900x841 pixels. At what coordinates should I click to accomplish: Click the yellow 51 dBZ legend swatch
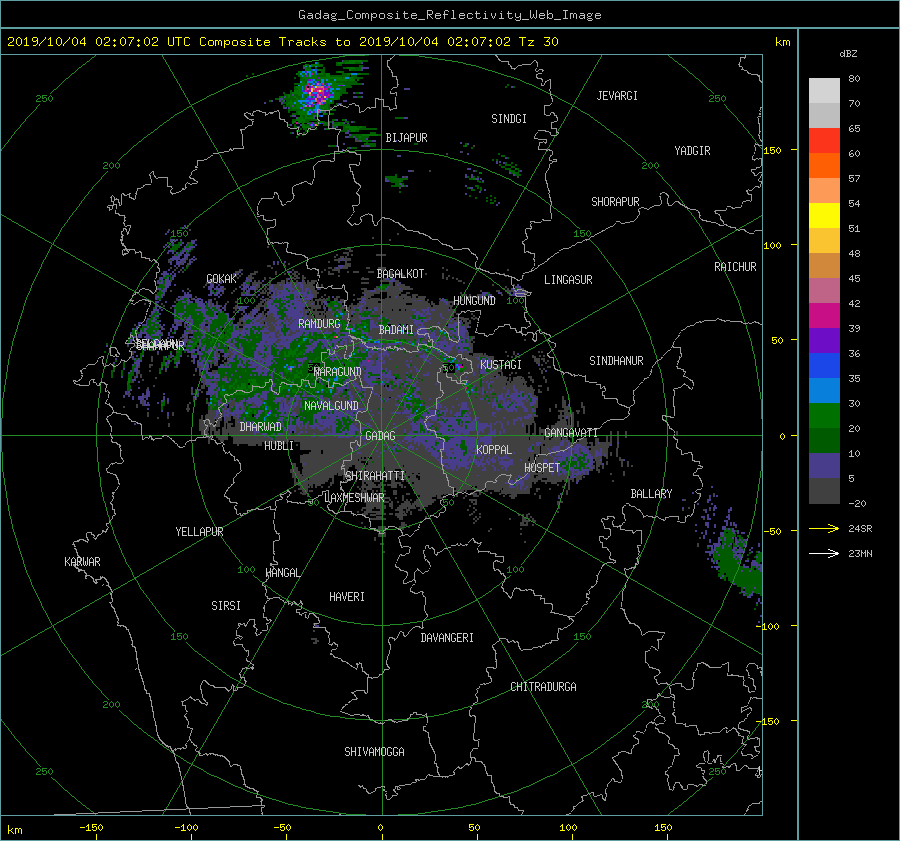click(824, 216)
